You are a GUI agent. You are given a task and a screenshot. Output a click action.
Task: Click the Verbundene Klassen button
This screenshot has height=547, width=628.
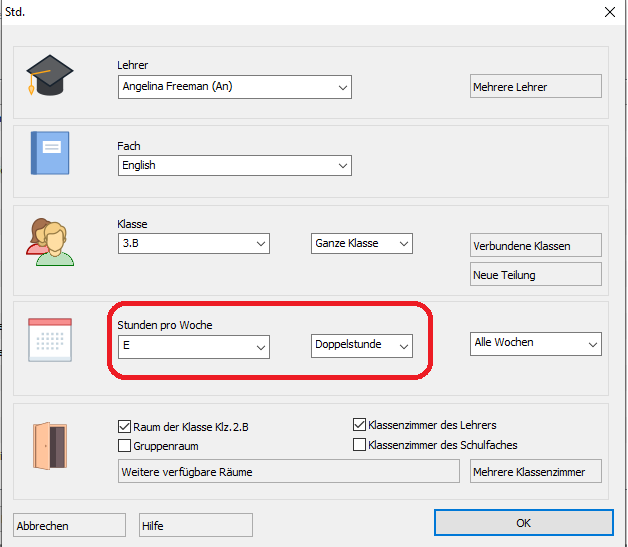click(x=535, y=245)
